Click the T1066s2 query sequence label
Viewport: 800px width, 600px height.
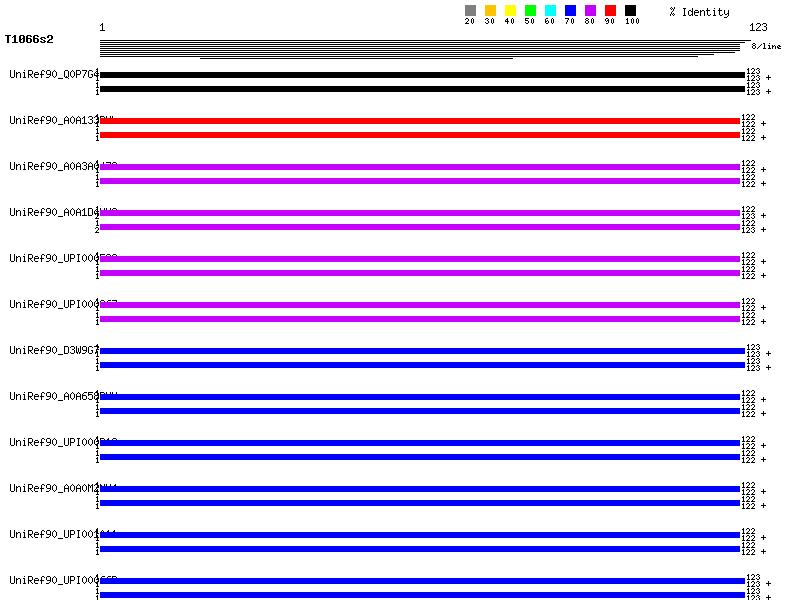[29, 40]
